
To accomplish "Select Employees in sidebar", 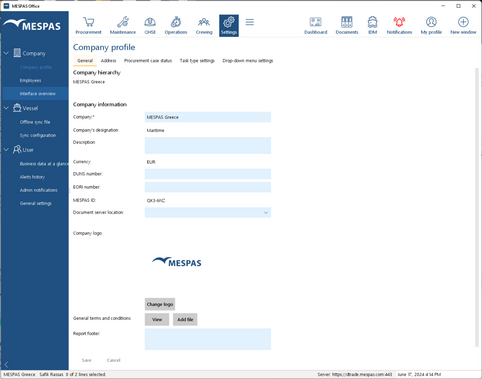I will point(30,80).
